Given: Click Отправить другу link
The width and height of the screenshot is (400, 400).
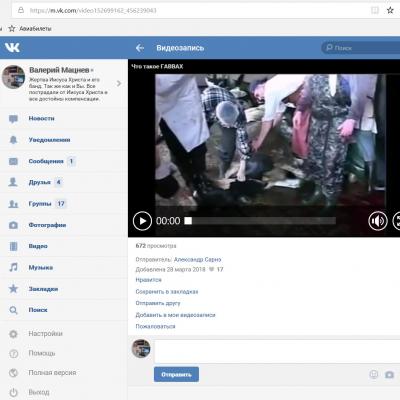Looking at the screenshot, I should click(x=158, y=303).
